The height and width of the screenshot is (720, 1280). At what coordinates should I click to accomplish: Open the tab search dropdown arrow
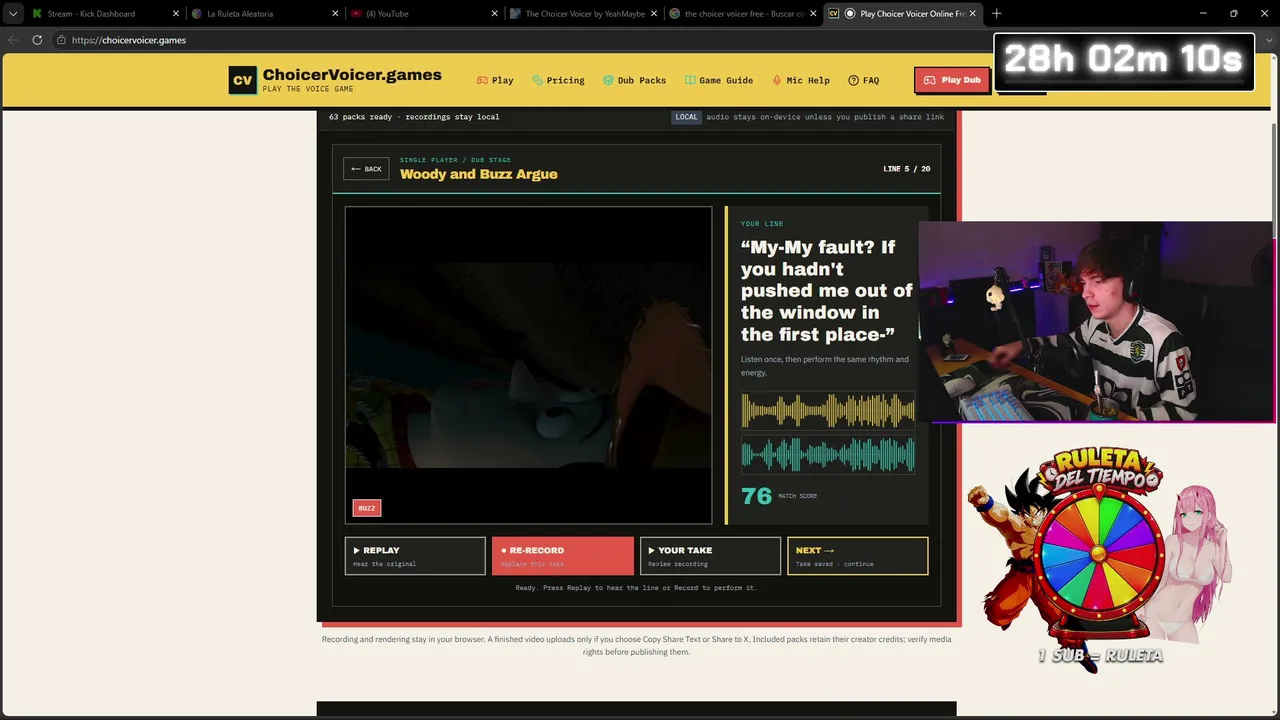(13, 14)
